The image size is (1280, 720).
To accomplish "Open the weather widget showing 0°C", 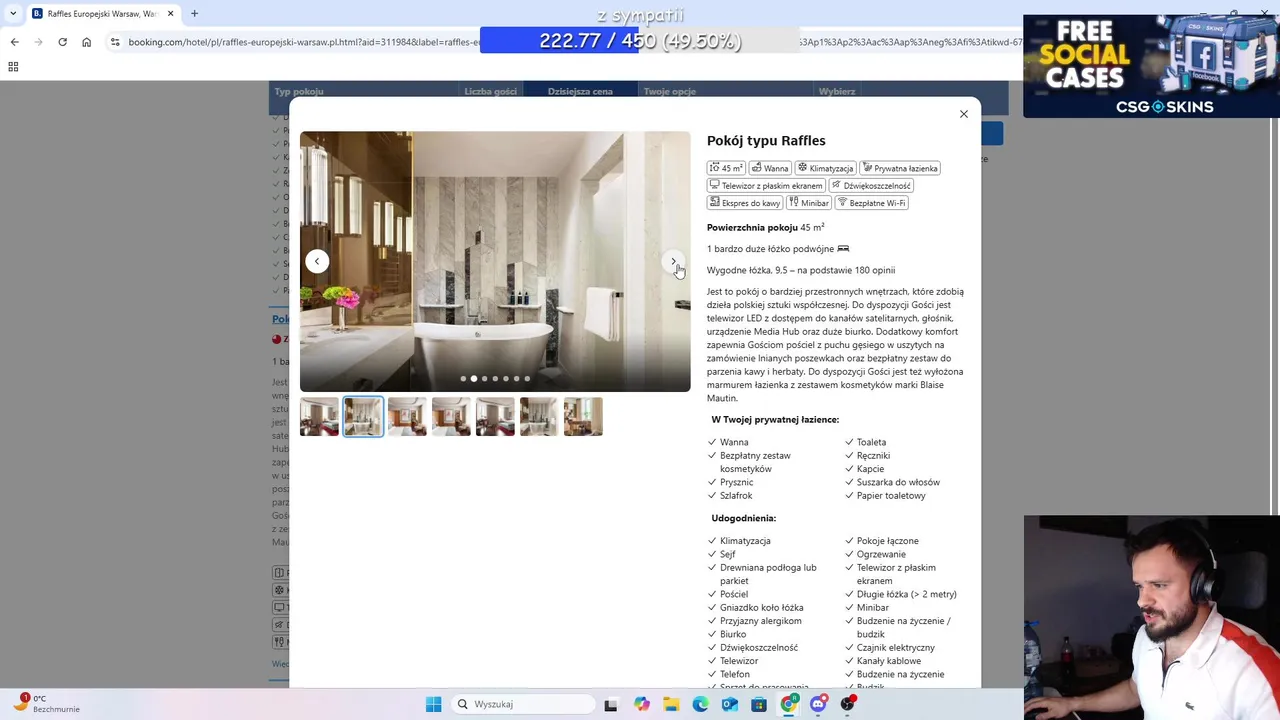I will [45, 703].
